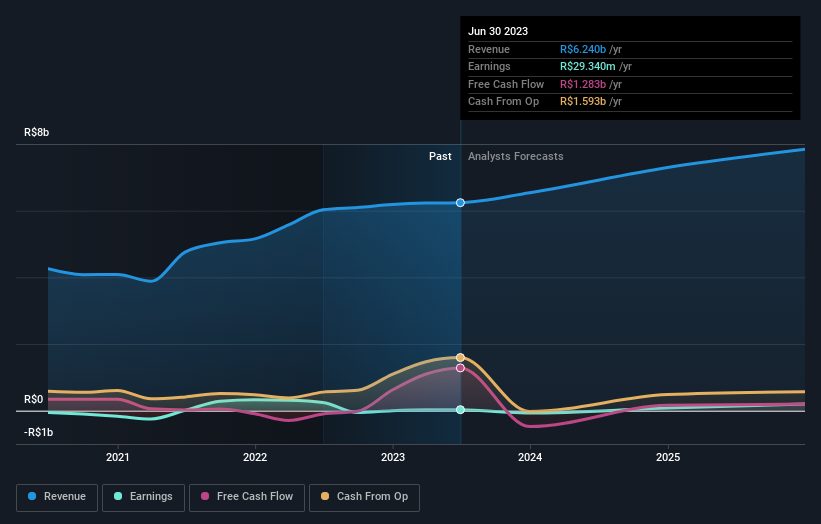Click the R$29.340m earnings value
This screenshot has height=524, width=821.
tap(587, 66)
